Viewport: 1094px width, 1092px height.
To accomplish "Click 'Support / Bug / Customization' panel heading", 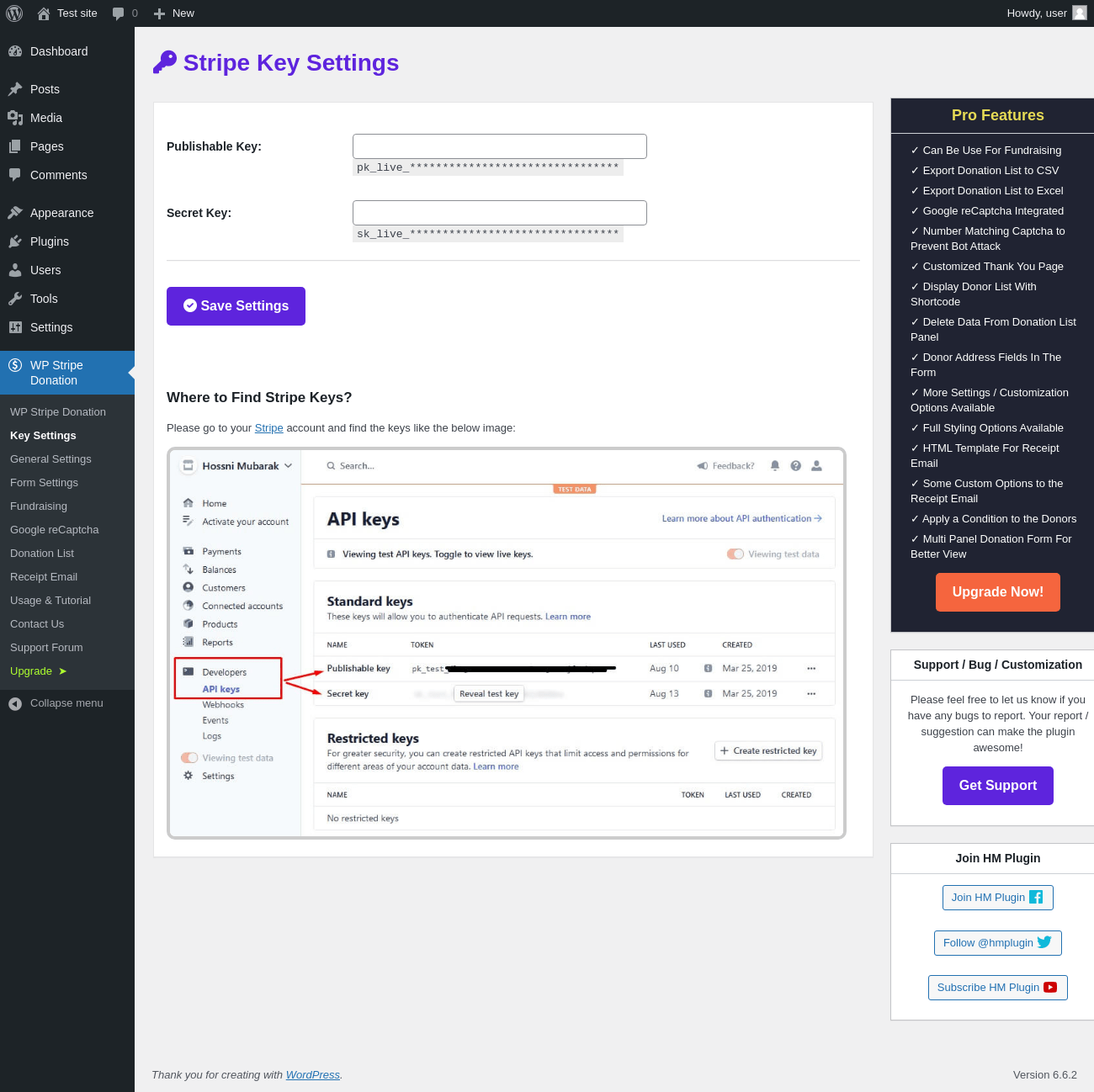I will [x=998, y=665].
